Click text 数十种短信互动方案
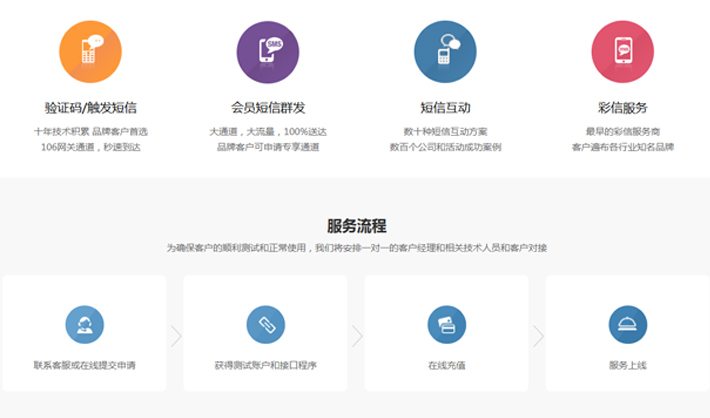The height and width of the screenshot is (418, 710). pos(446,132)
